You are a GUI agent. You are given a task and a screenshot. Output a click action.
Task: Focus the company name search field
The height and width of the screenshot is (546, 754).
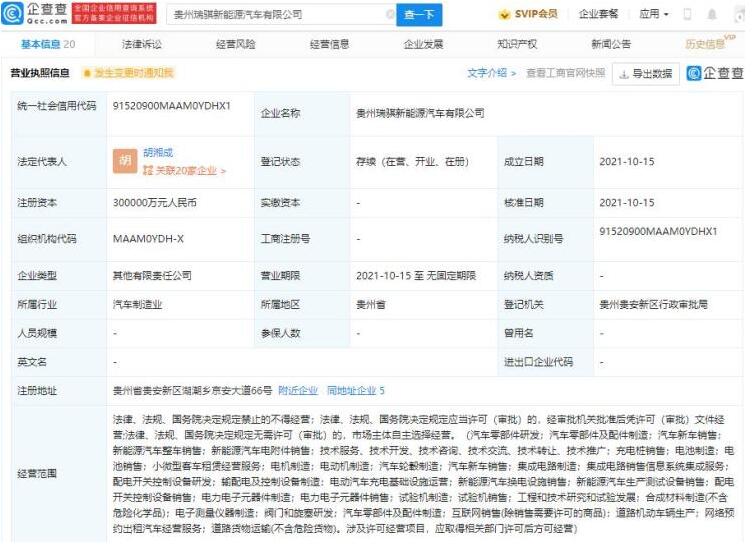coord(281,15)
